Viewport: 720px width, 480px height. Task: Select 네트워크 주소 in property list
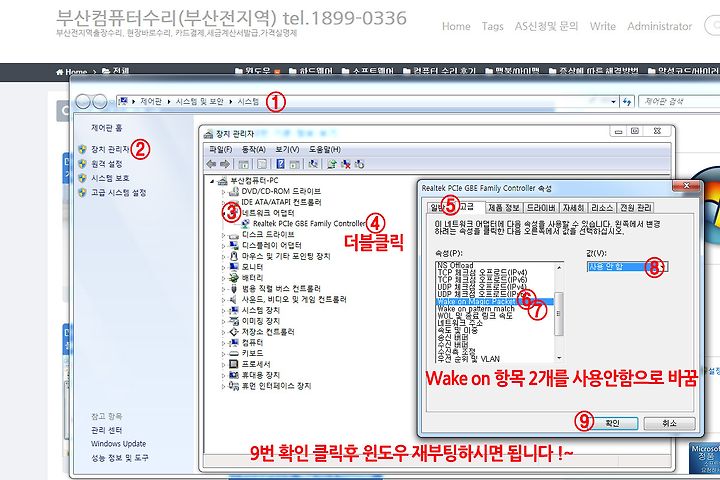[460, 323]
